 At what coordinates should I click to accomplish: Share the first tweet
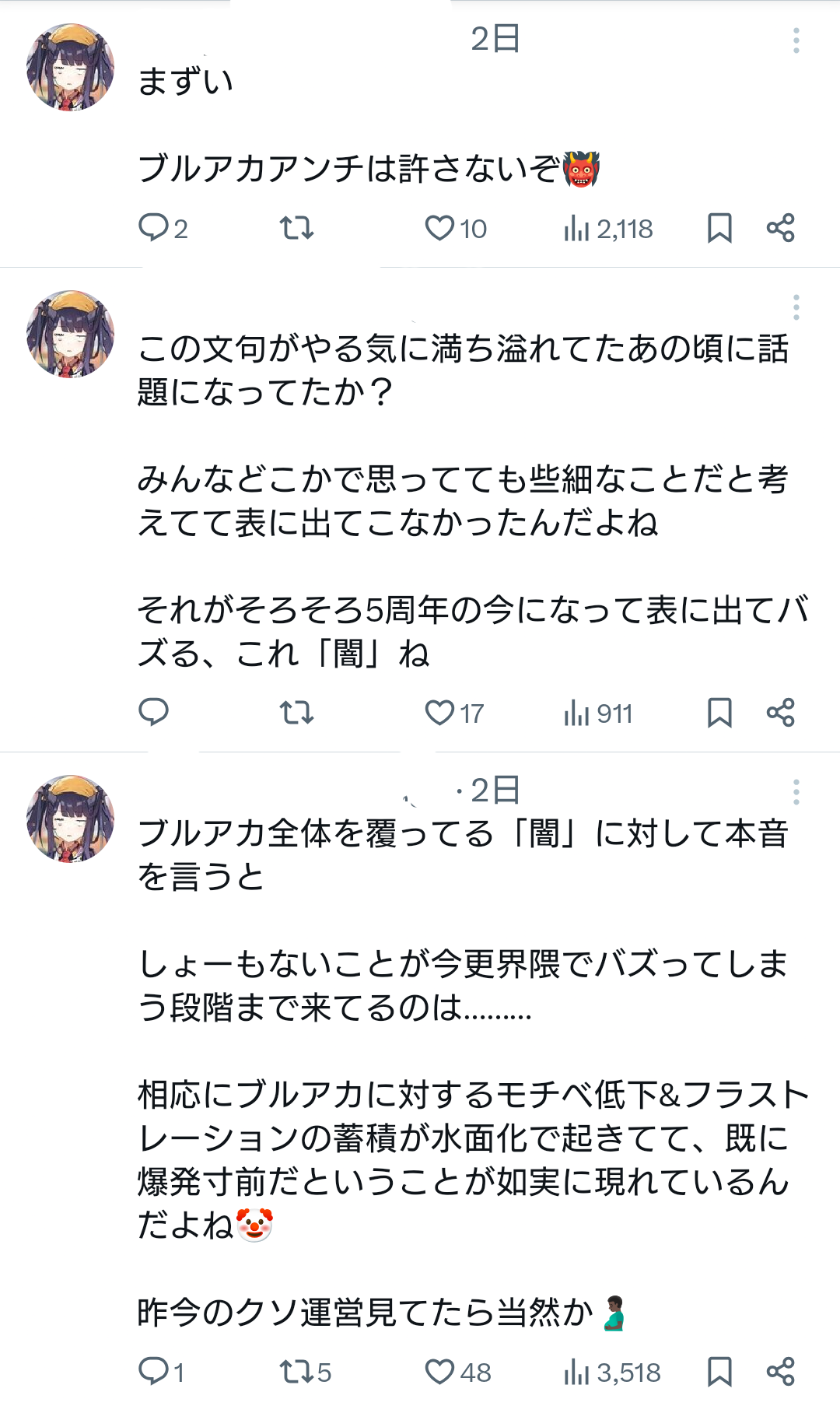pyautogui.click(x=780, y=228)
